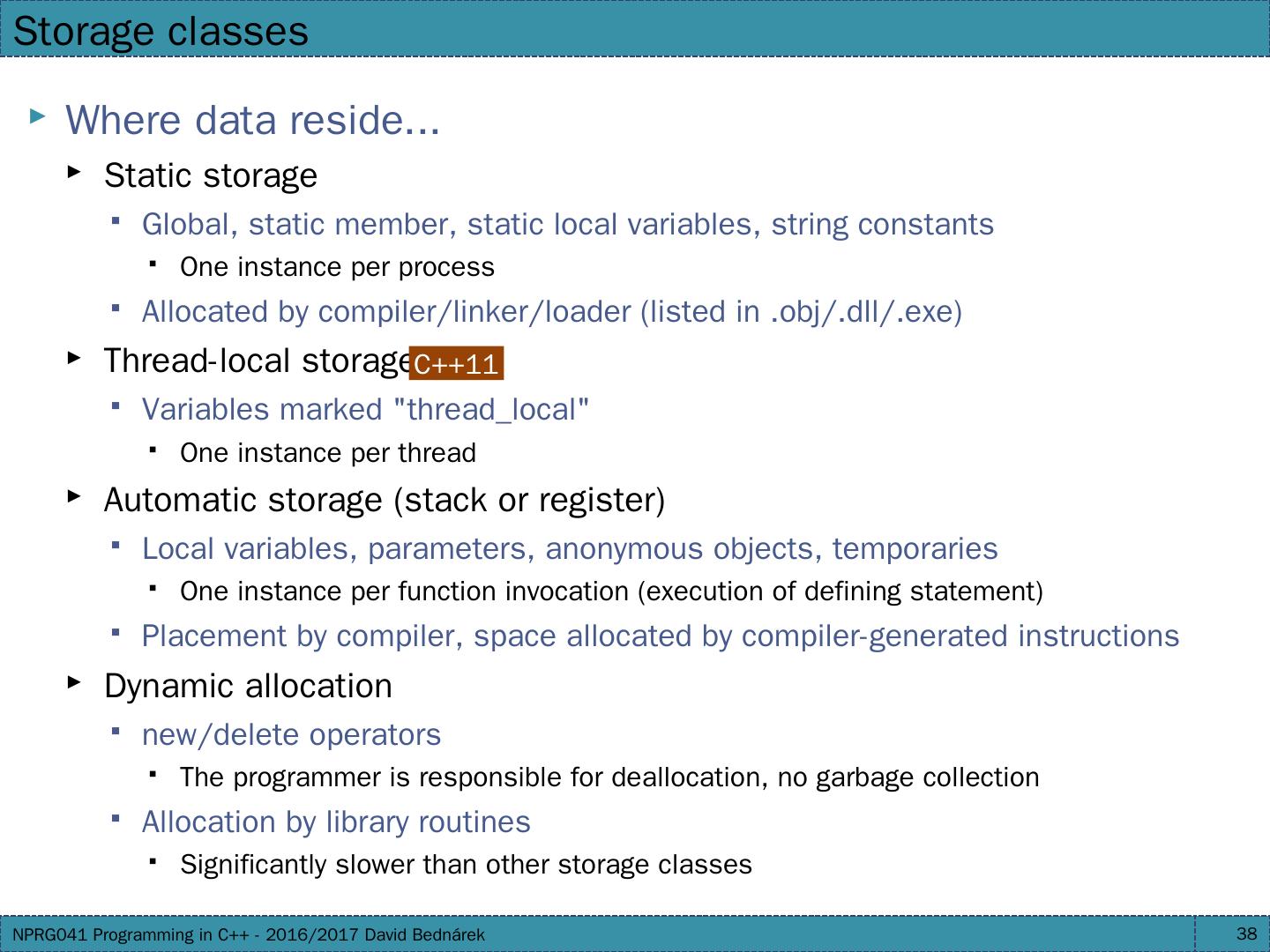Click the line about global and static variables
This screenshot has height=952, width=1270.
[x=567, y=224]
